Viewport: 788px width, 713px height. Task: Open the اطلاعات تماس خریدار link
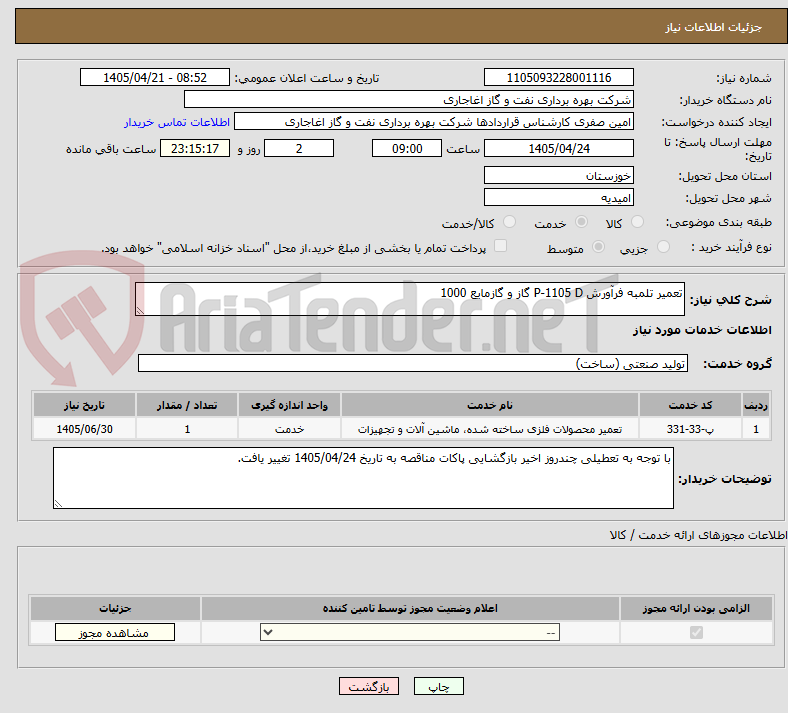pyautogui.click(x=177, y=122)
